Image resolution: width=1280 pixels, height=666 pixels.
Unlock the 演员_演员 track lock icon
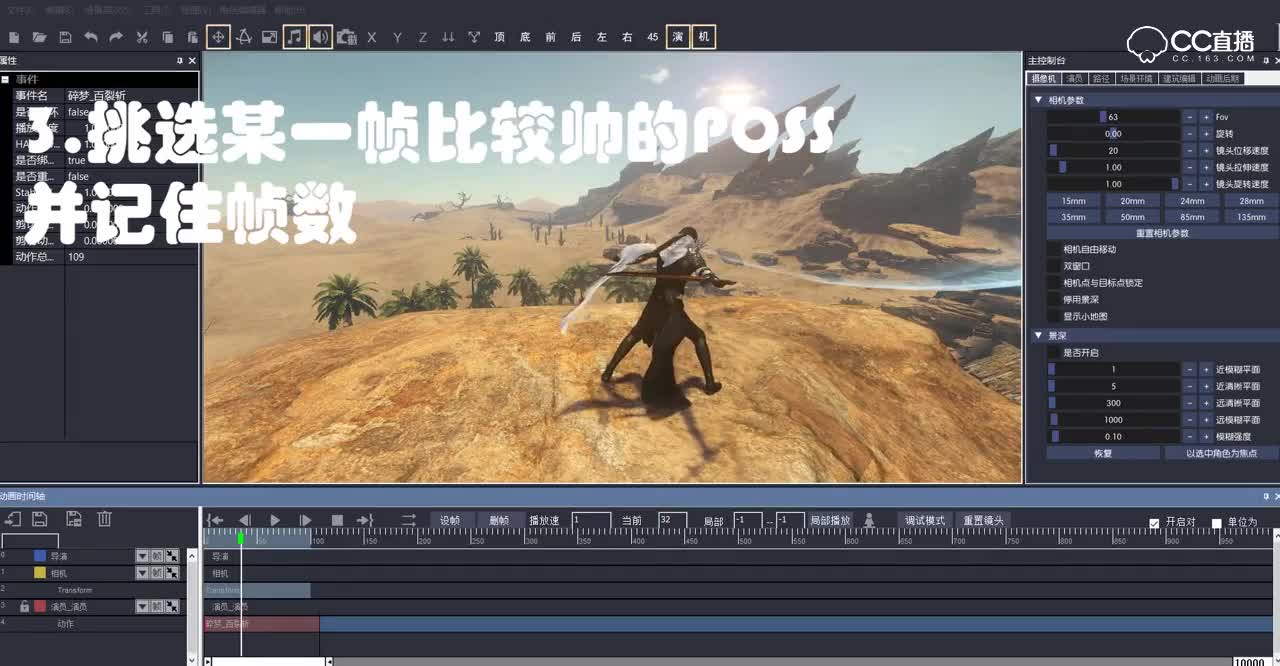point(25,606)
